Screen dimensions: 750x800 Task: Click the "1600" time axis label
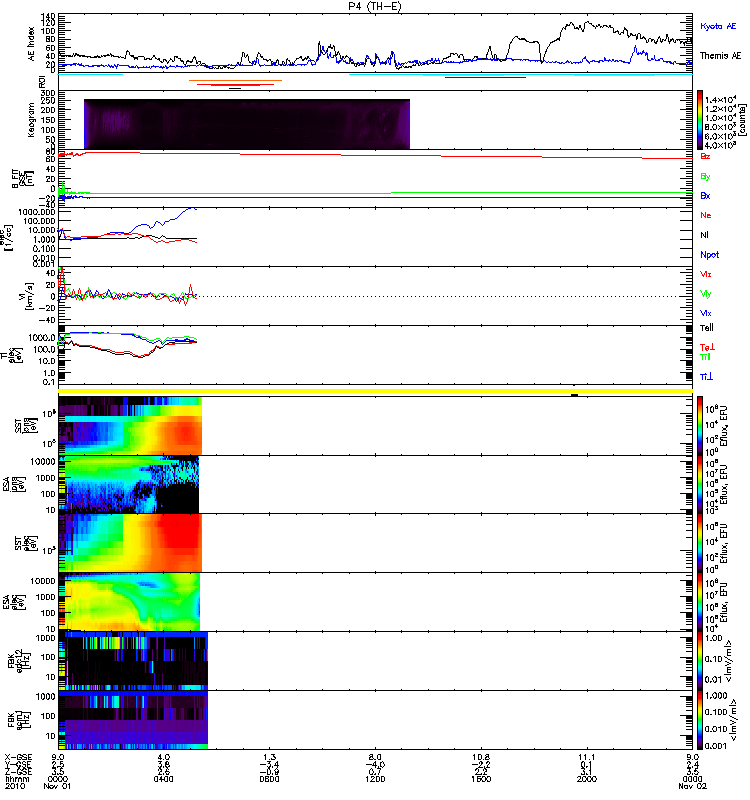(x=481, y=779)
